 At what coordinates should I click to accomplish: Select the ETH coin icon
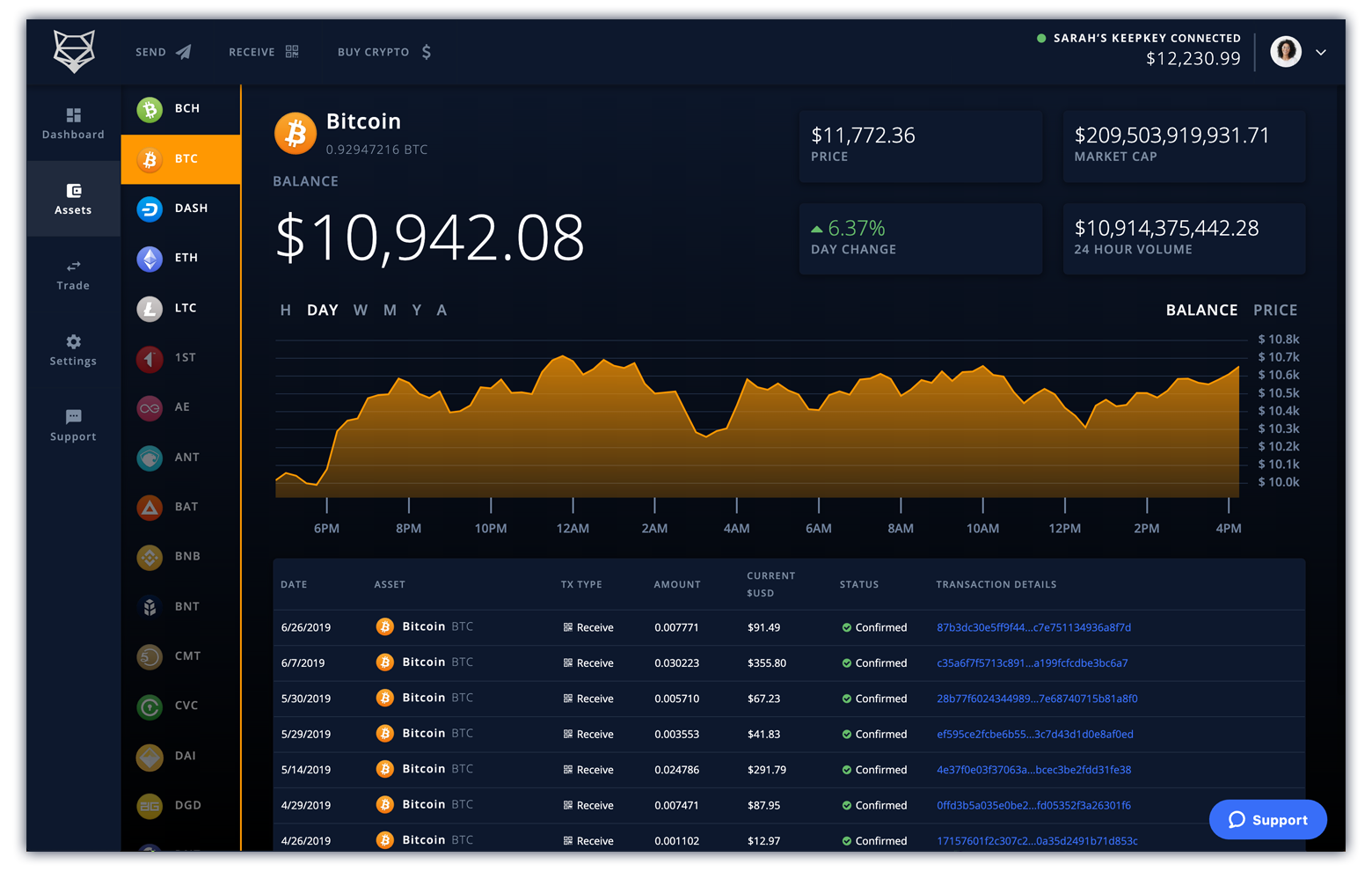150,259
